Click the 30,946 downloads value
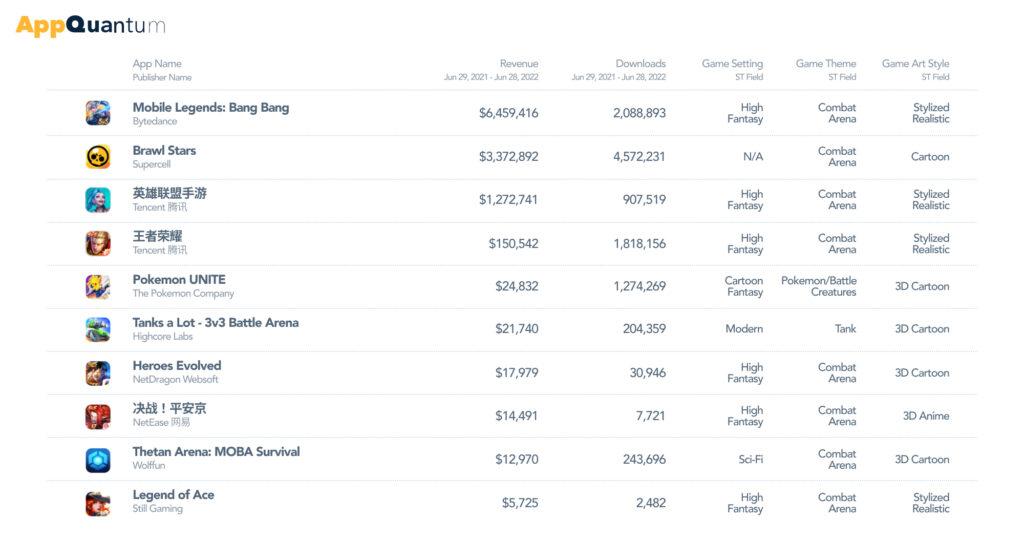This screenshot has height=540, width=1024. (x=648, y=373)
